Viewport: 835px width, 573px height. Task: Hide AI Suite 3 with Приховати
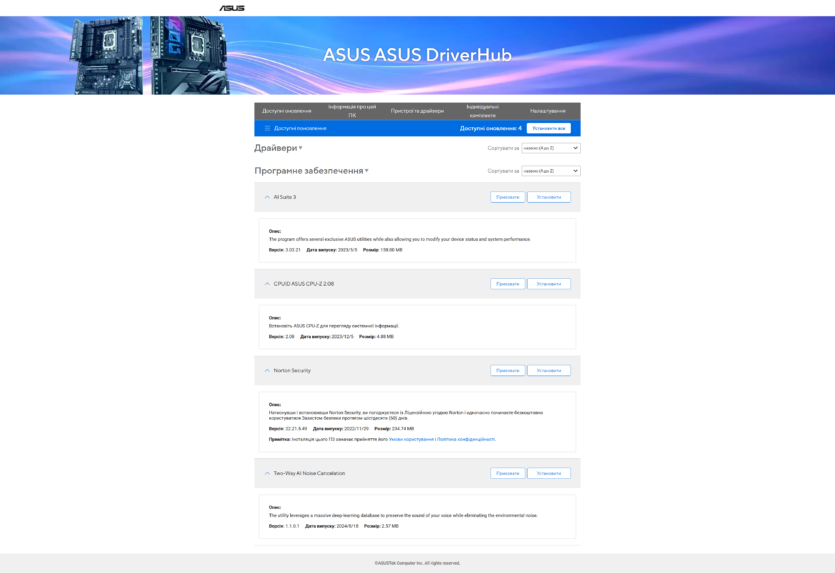pyautogui.click(x=507, y=197)
